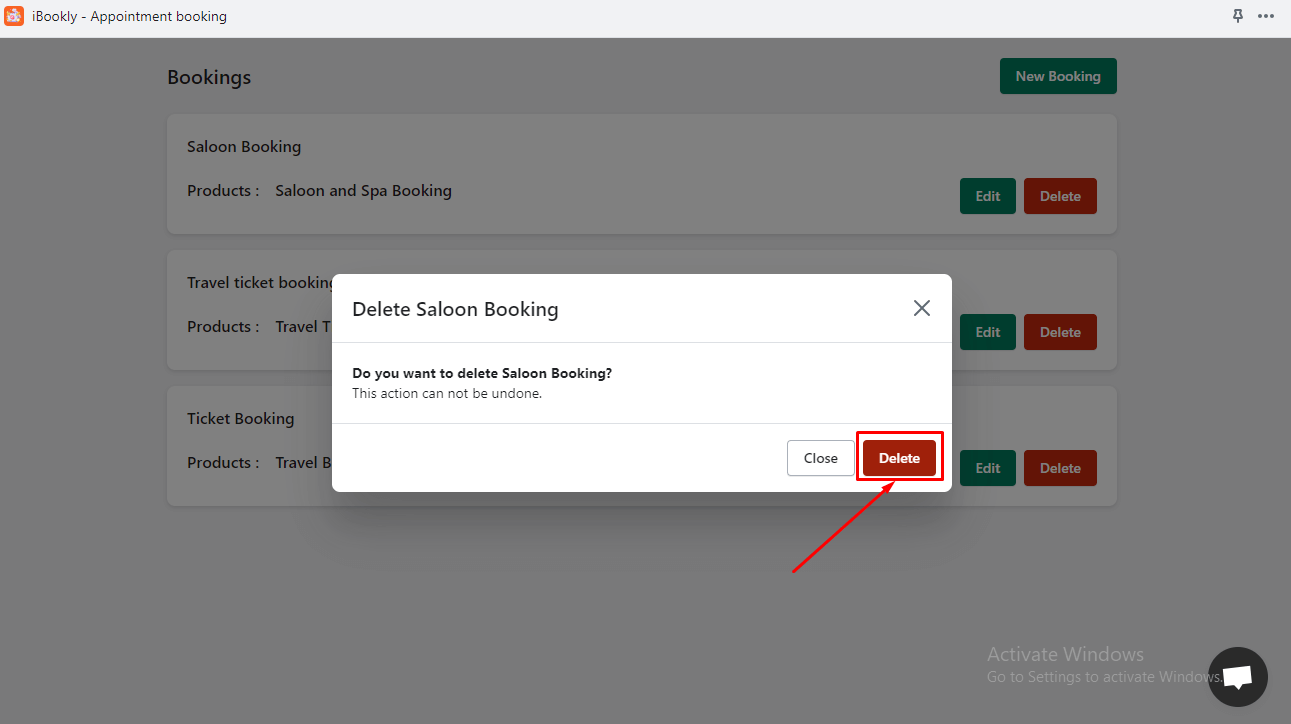Select the Saloon Booking card title

click(244, 147)
